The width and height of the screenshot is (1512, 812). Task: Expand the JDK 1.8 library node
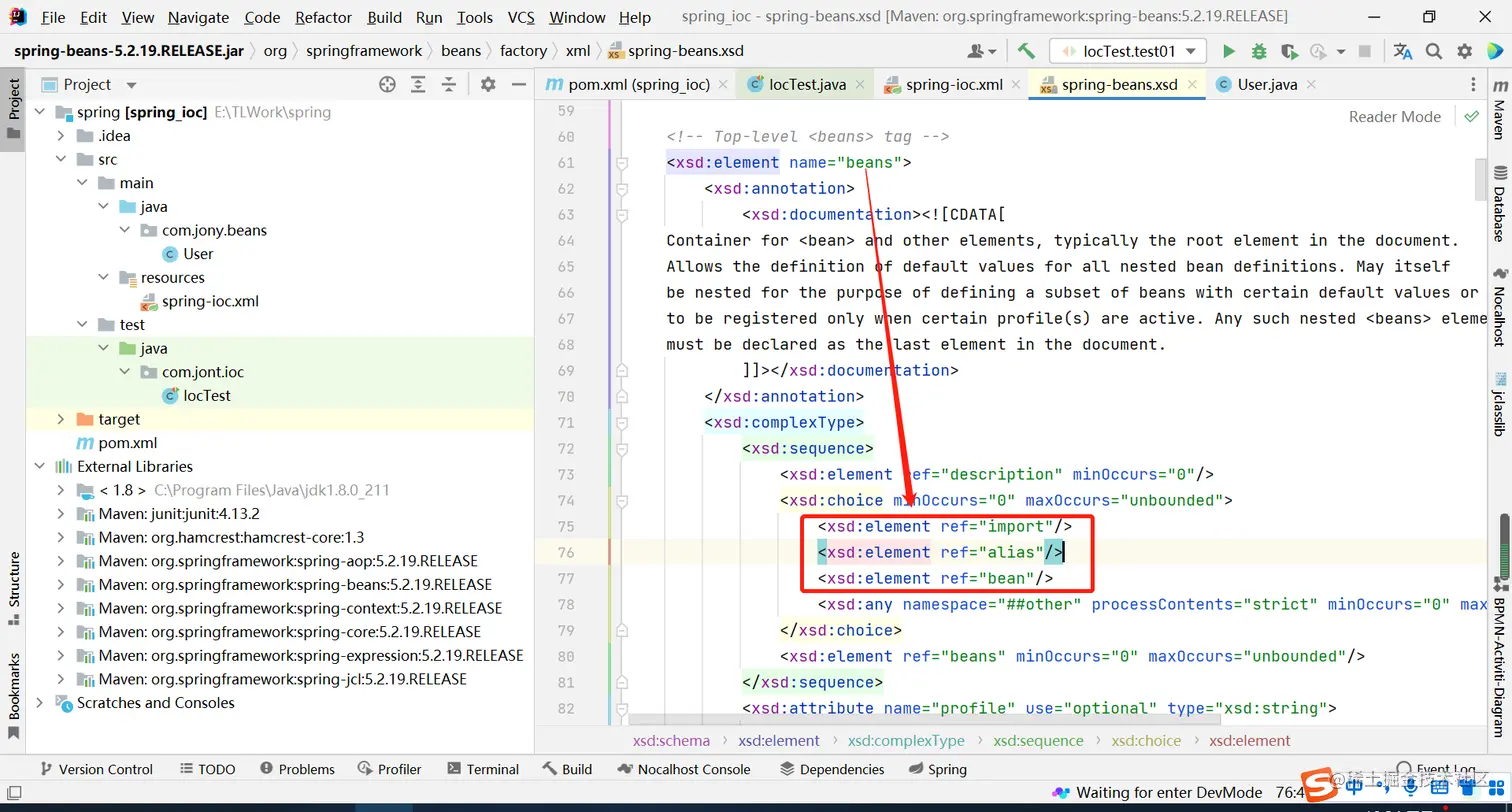[x=61, y=491]
